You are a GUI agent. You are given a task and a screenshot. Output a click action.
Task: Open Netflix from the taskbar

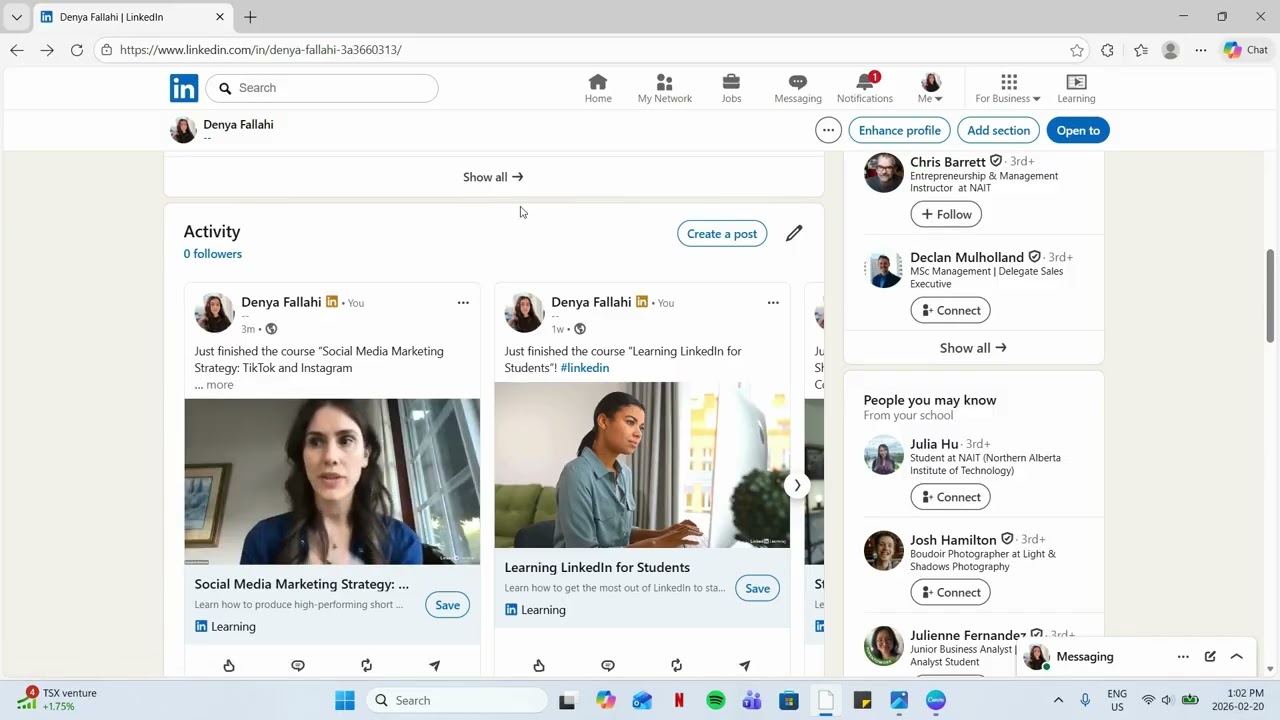(x=679, y=700)
